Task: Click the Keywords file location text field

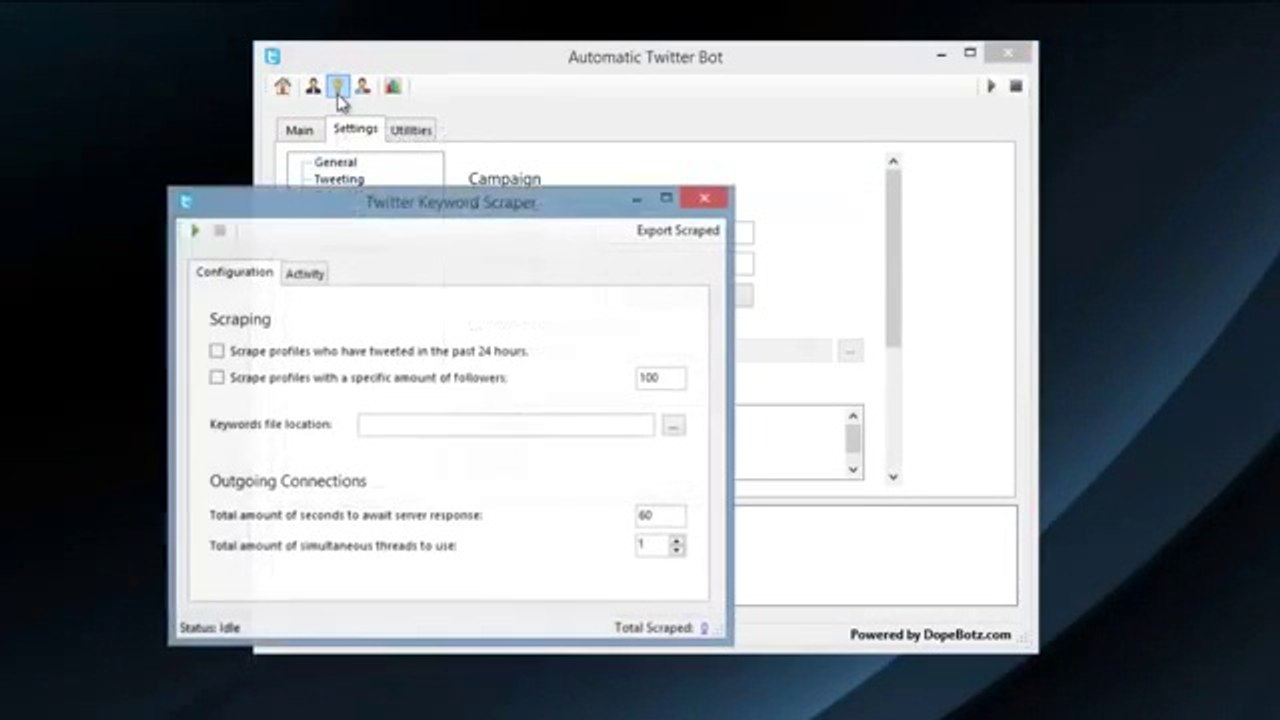Action: tap(506, 425)
